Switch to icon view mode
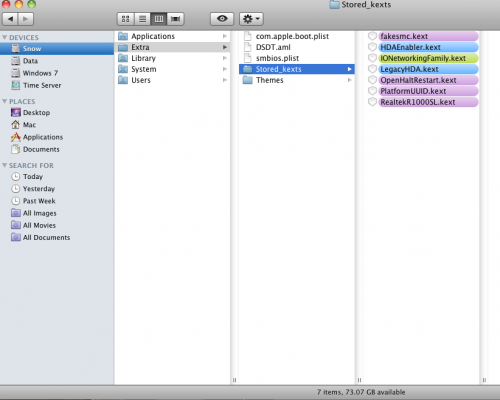The height and width of the screenshot is (400, 500). coord(126,19)
